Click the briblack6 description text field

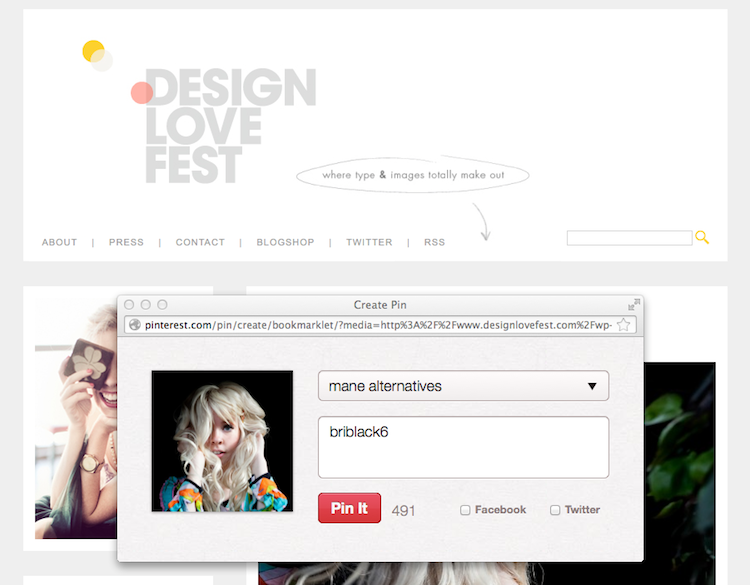tap(463, 447)
